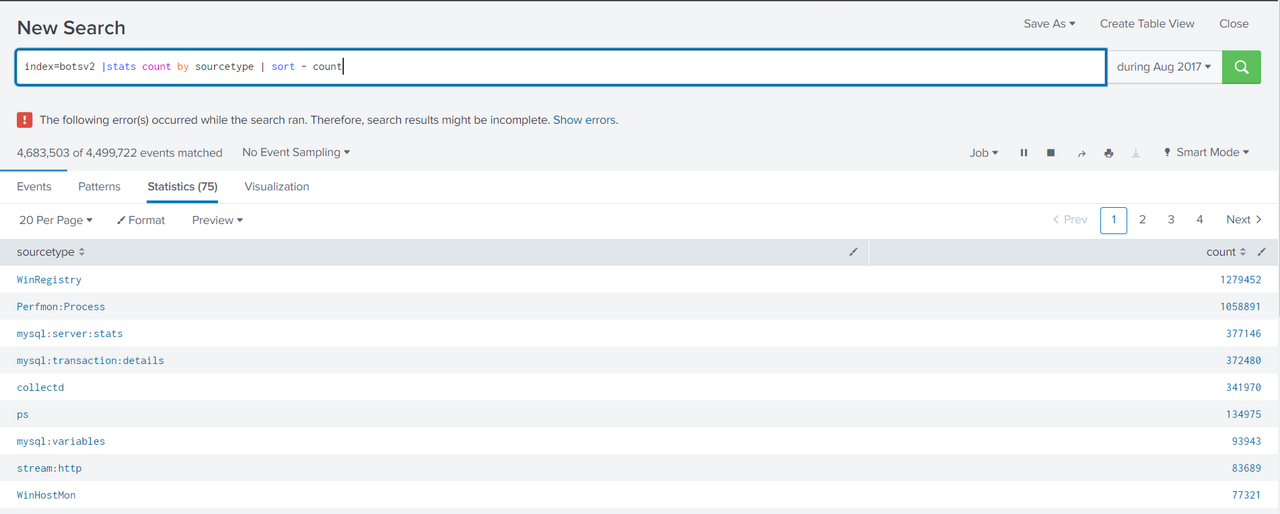
Task: Click into the search query input field
Action: (x=561, y=67)
